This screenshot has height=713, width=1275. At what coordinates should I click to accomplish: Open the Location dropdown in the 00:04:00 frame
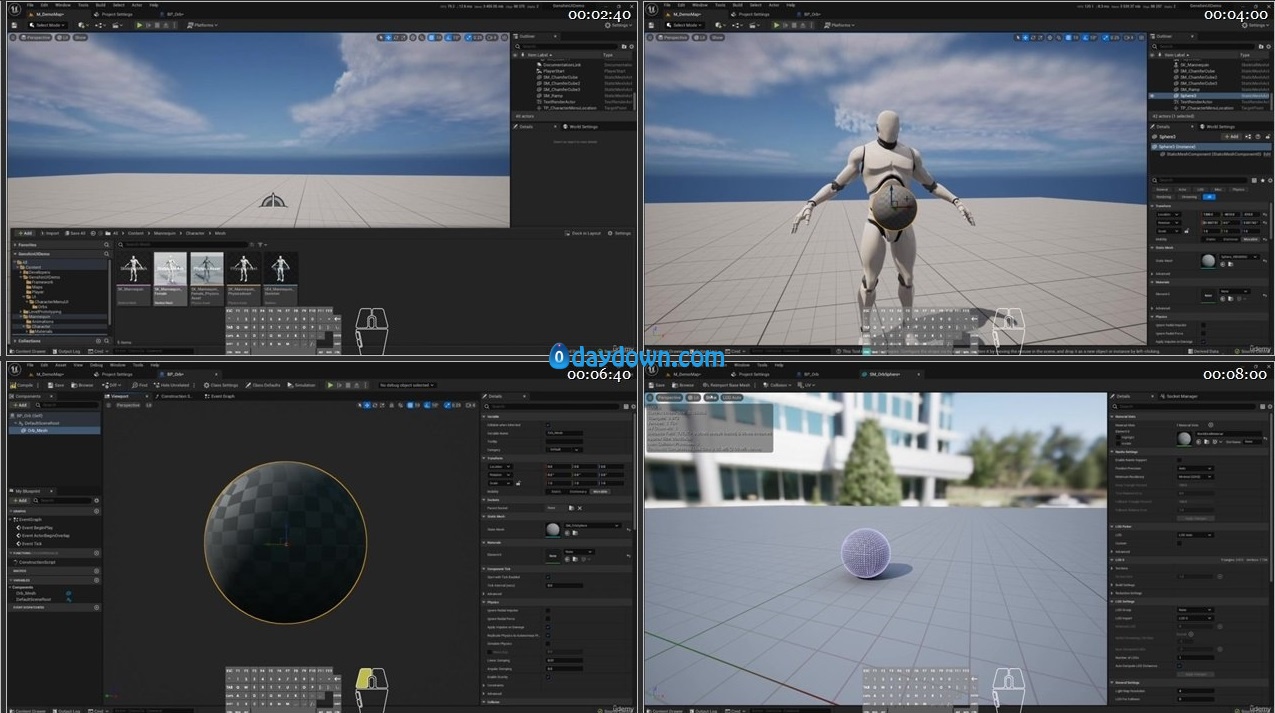1169,214
